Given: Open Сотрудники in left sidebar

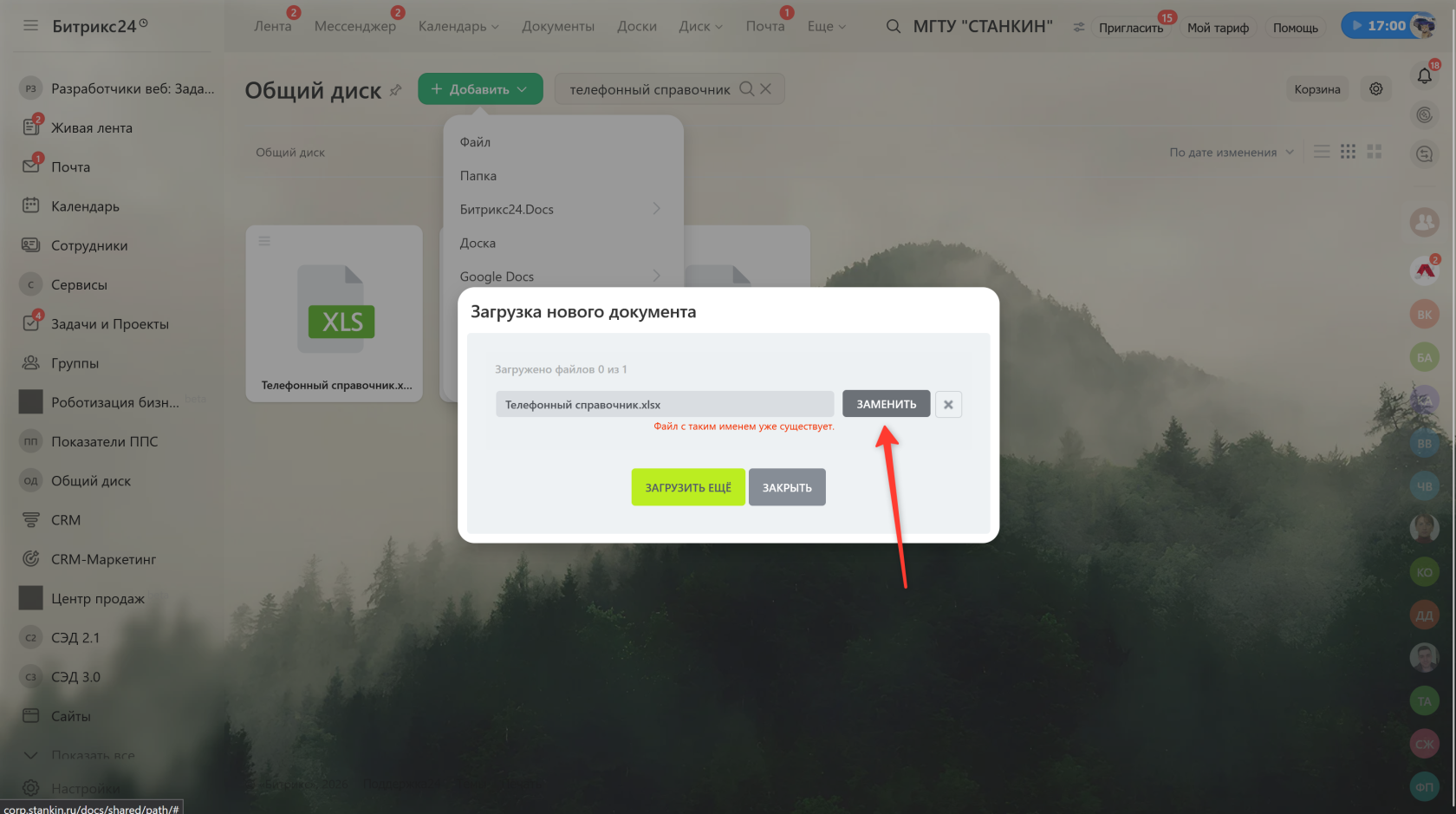Looking at the screenshot, I should (x=89, y=246).
